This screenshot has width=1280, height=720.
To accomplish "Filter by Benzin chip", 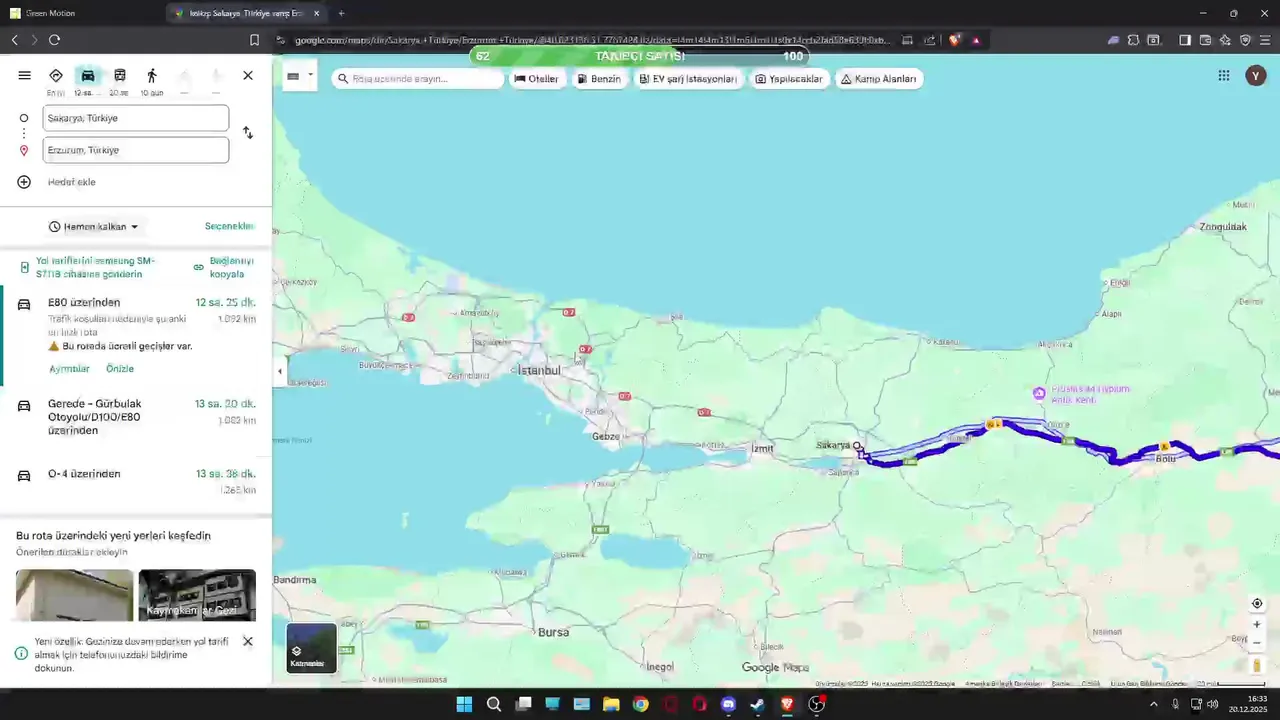I will tap(599, 79).
